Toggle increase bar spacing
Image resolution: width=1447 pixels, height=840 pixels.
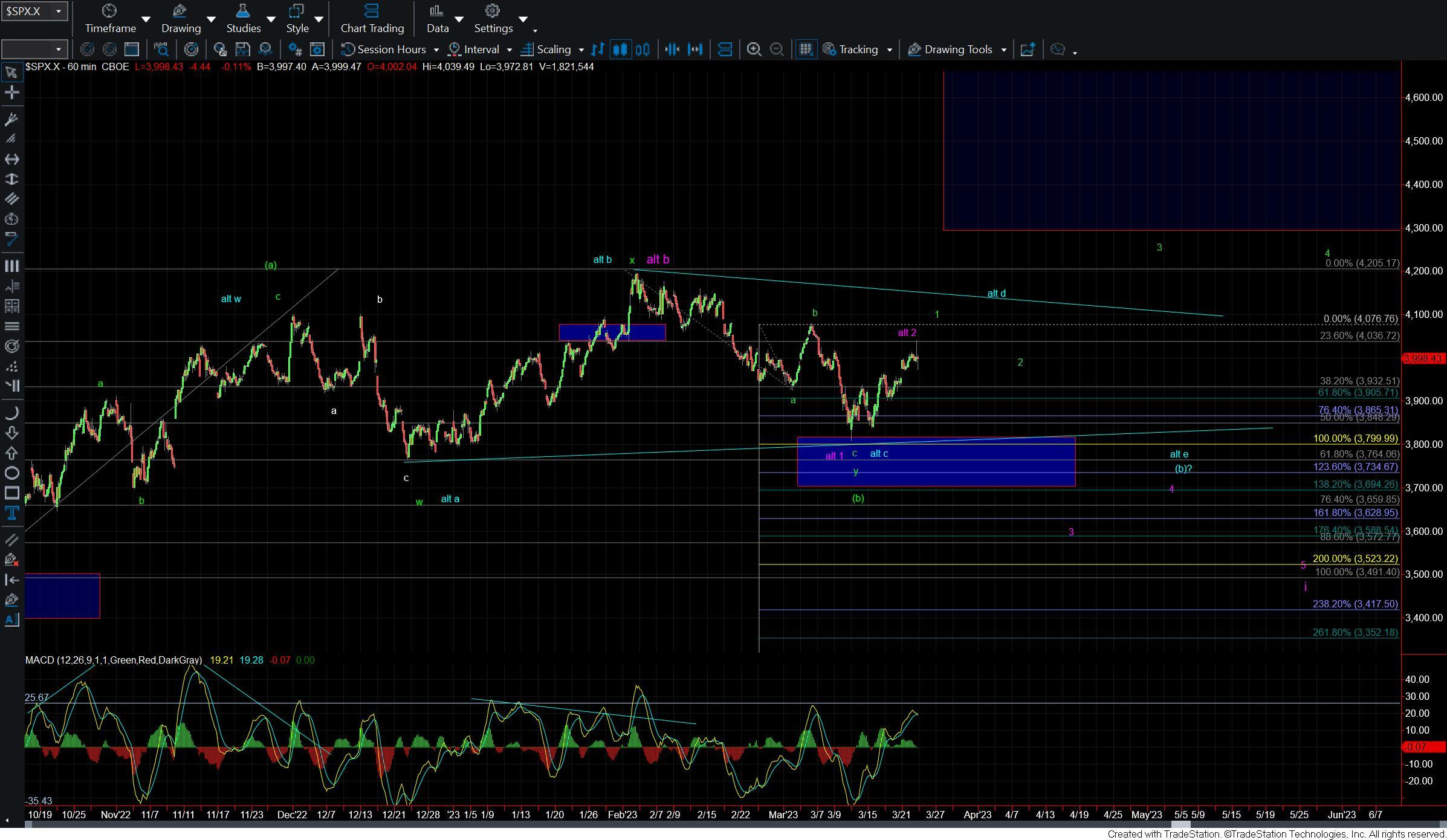point(695,50)
